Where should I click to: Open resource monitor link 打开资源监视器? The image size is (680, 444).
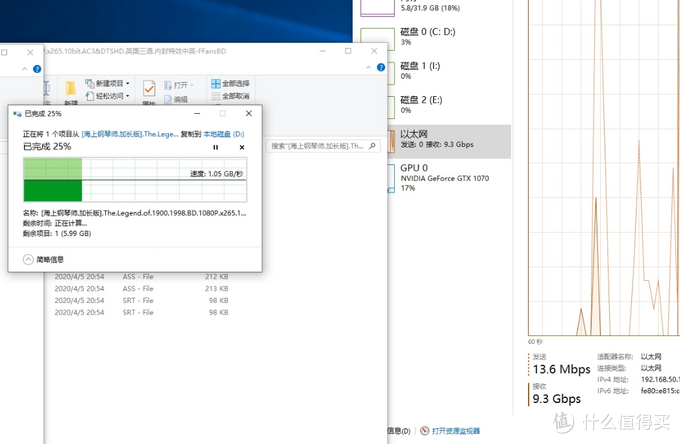click(x=456, y=431)
